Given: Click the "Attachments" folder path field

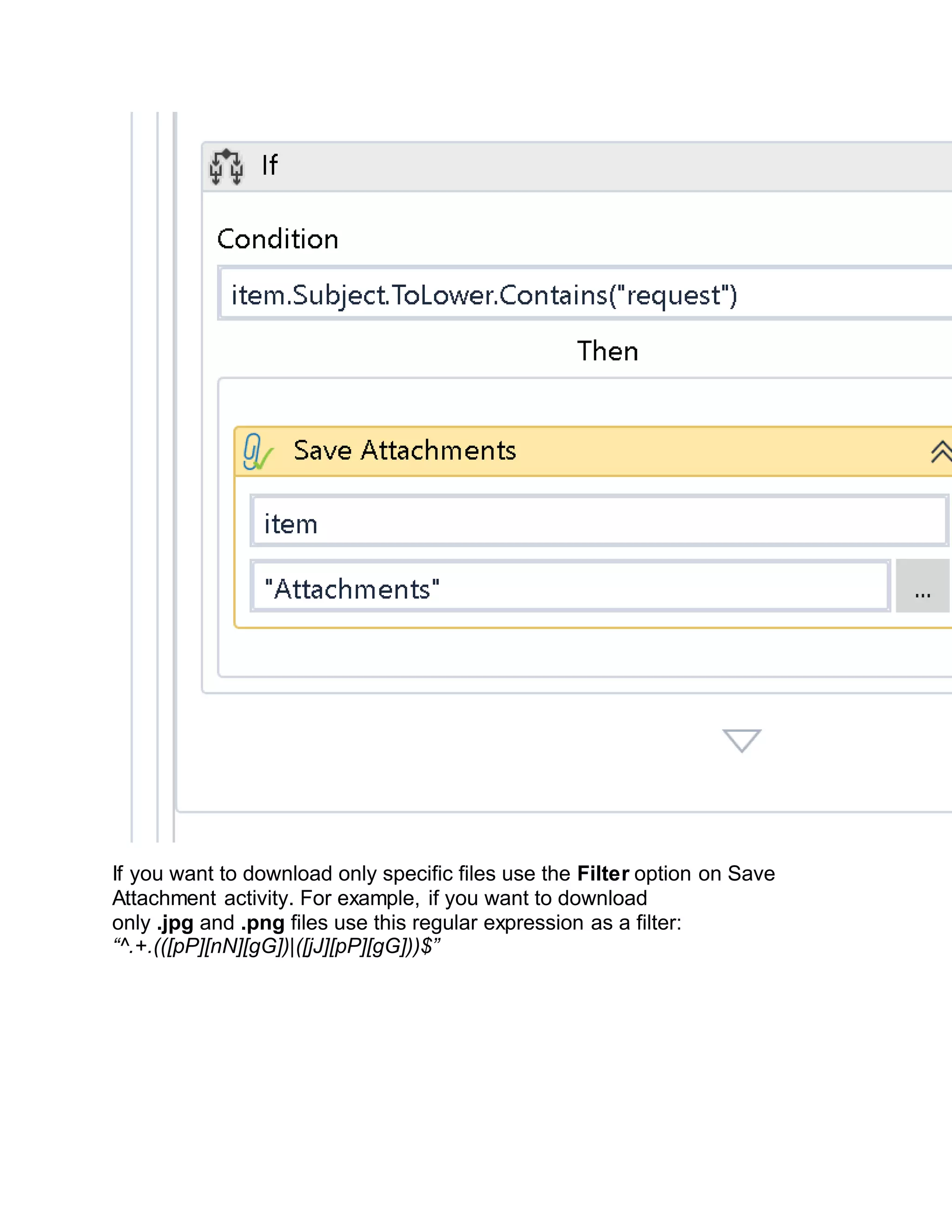Looking at the screenshot, I should tap(569, 587).
